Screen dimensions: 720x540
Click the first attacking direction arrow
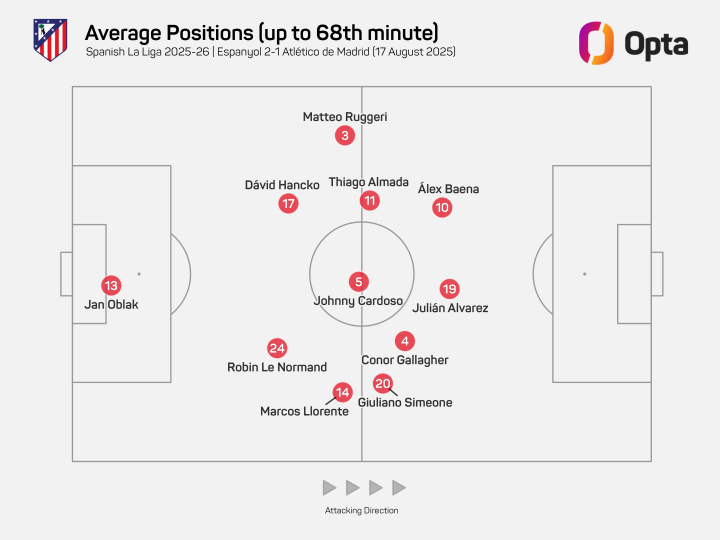click(329, 488)
